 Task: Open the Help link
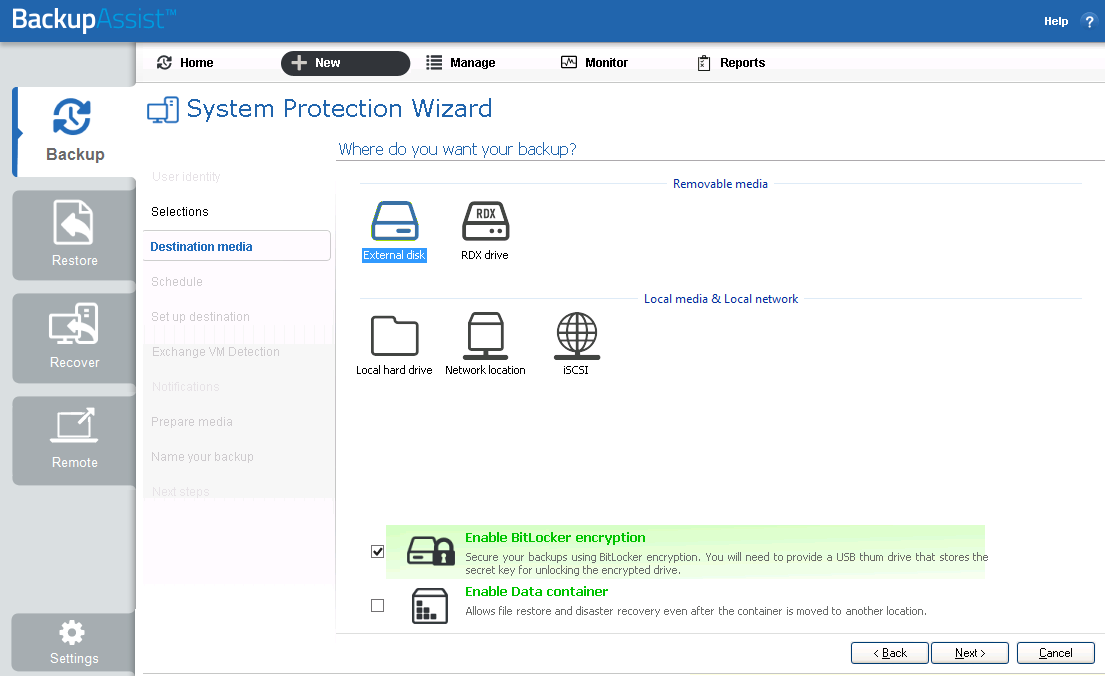point(1056,21)
